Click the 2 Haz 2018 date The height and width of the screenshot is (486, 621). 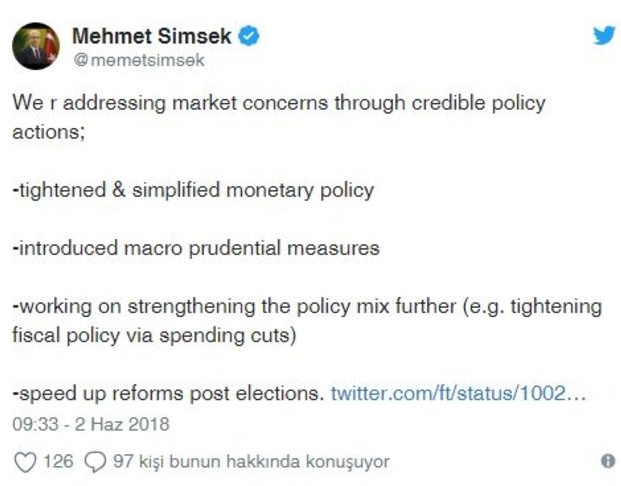[122, 424]
